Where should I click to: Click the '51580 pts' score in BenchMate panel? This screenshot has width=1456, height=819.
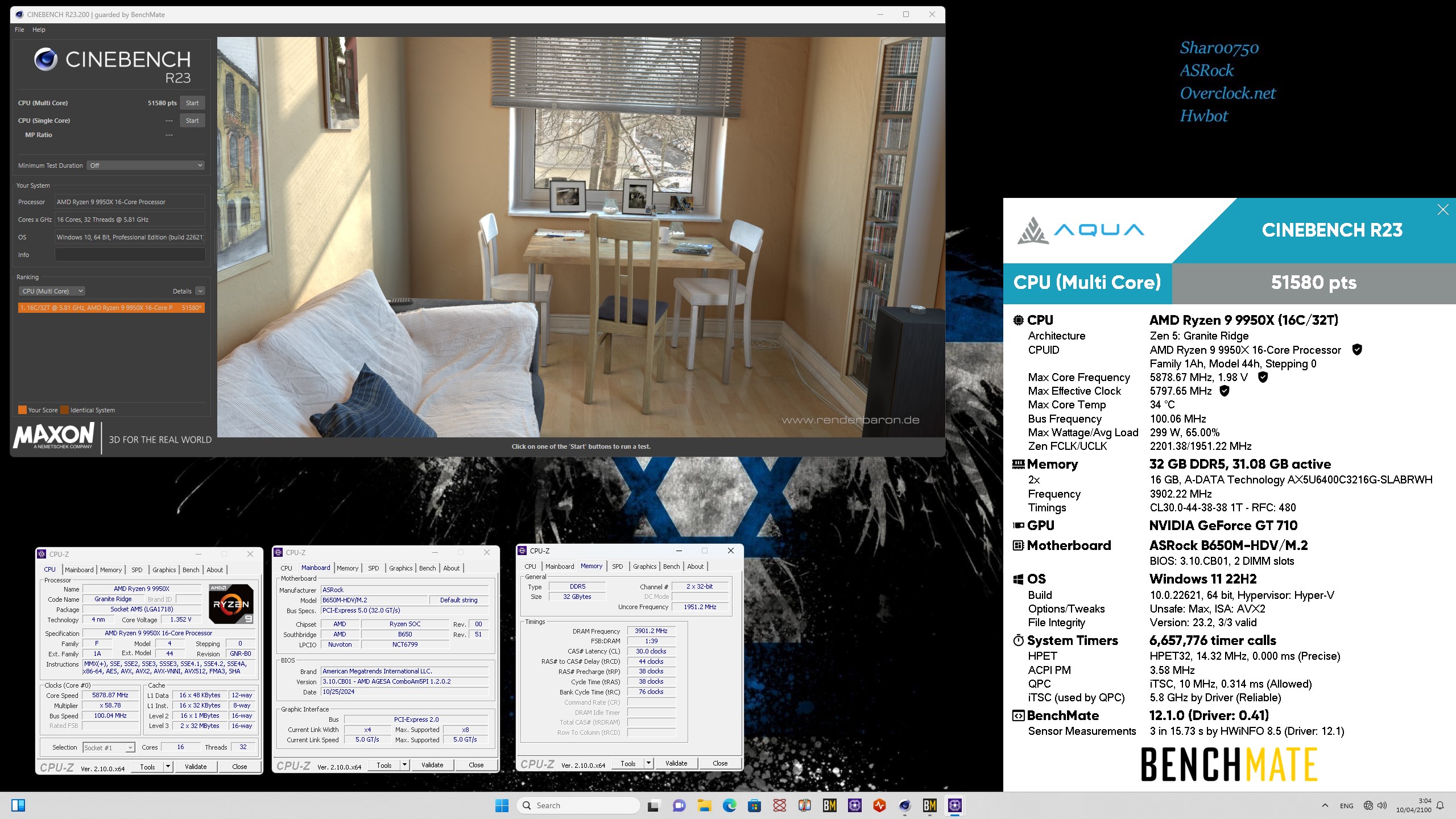[1314, 283]
